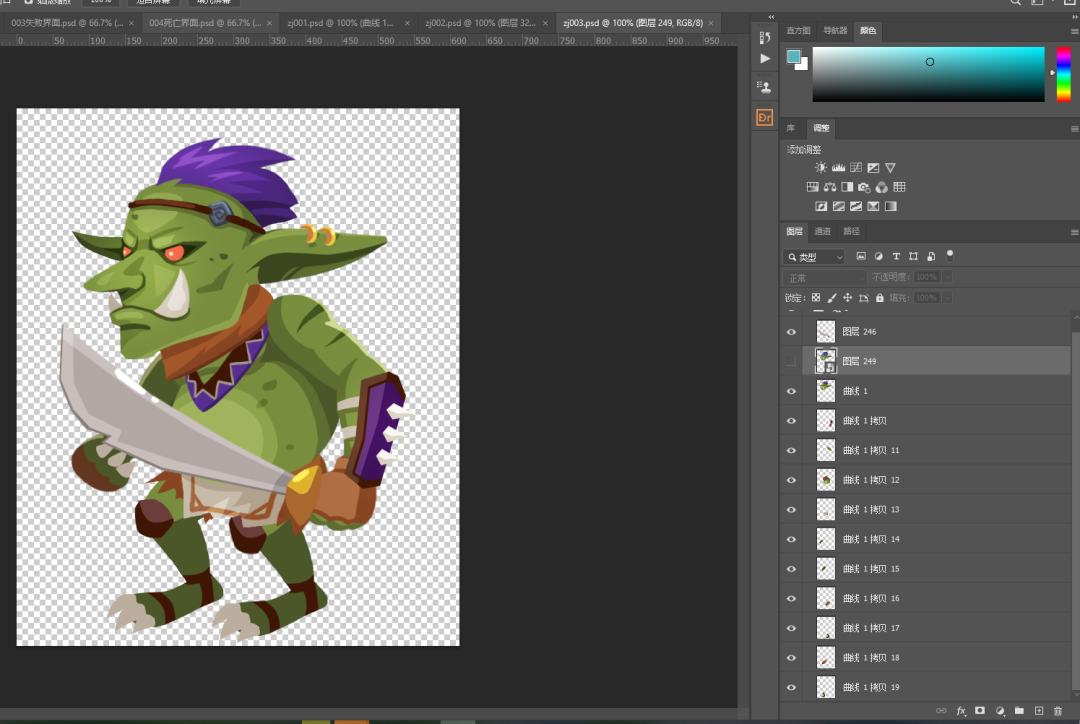This screenshot has width=1080, height=724.
Task: Toggle layer filtering on/off switch
Action: coord(950,256)
